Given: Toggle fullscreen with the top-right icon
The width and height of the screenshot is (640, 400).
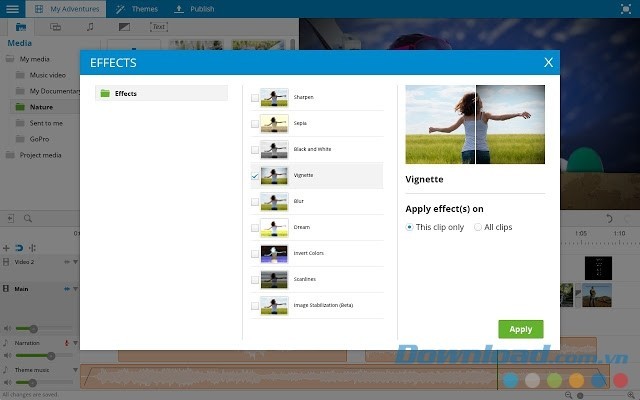Looking at the screenshot, I should (x=625, y=9).
